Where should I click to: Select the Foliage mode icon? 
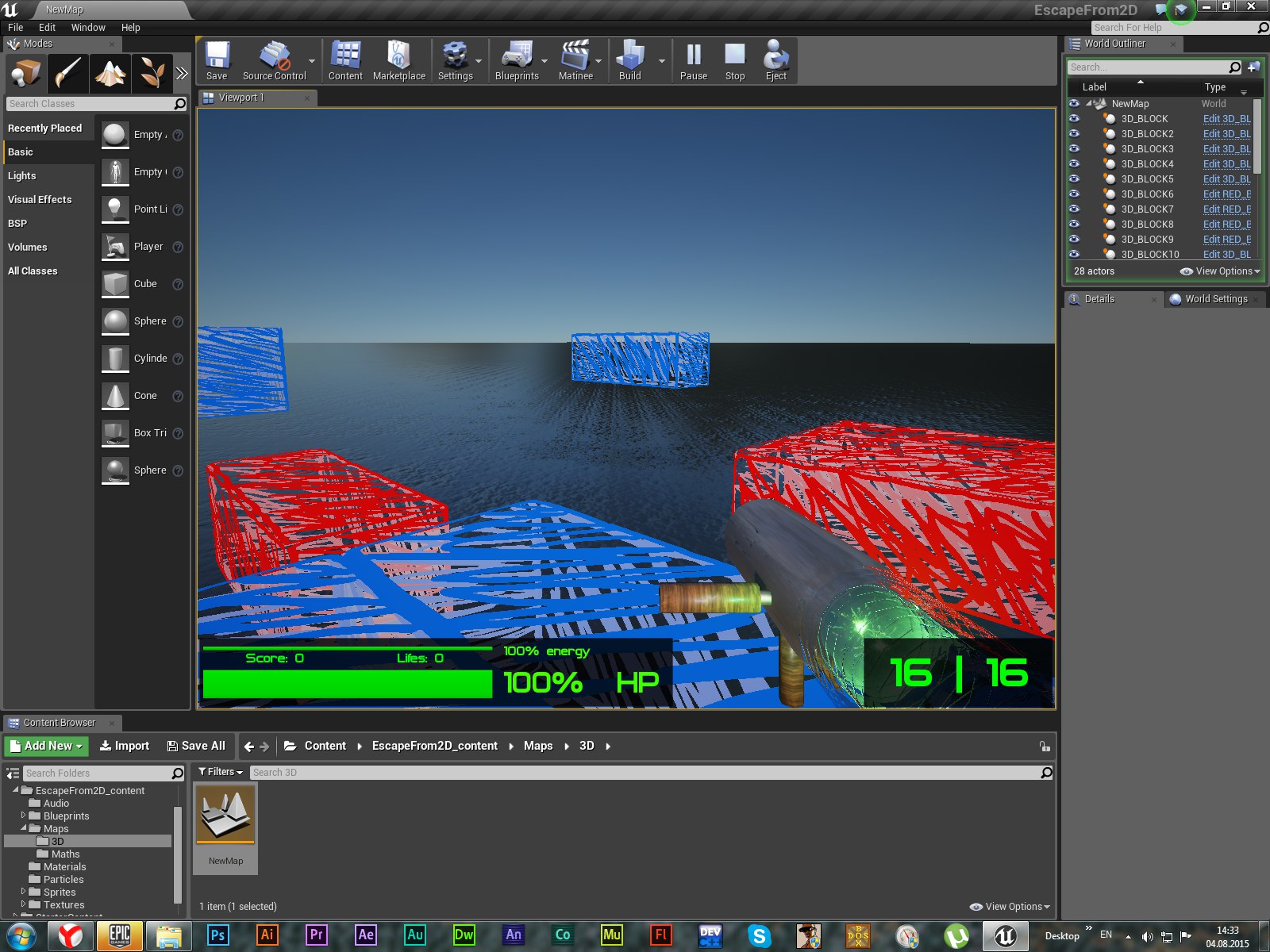point(152,74)
